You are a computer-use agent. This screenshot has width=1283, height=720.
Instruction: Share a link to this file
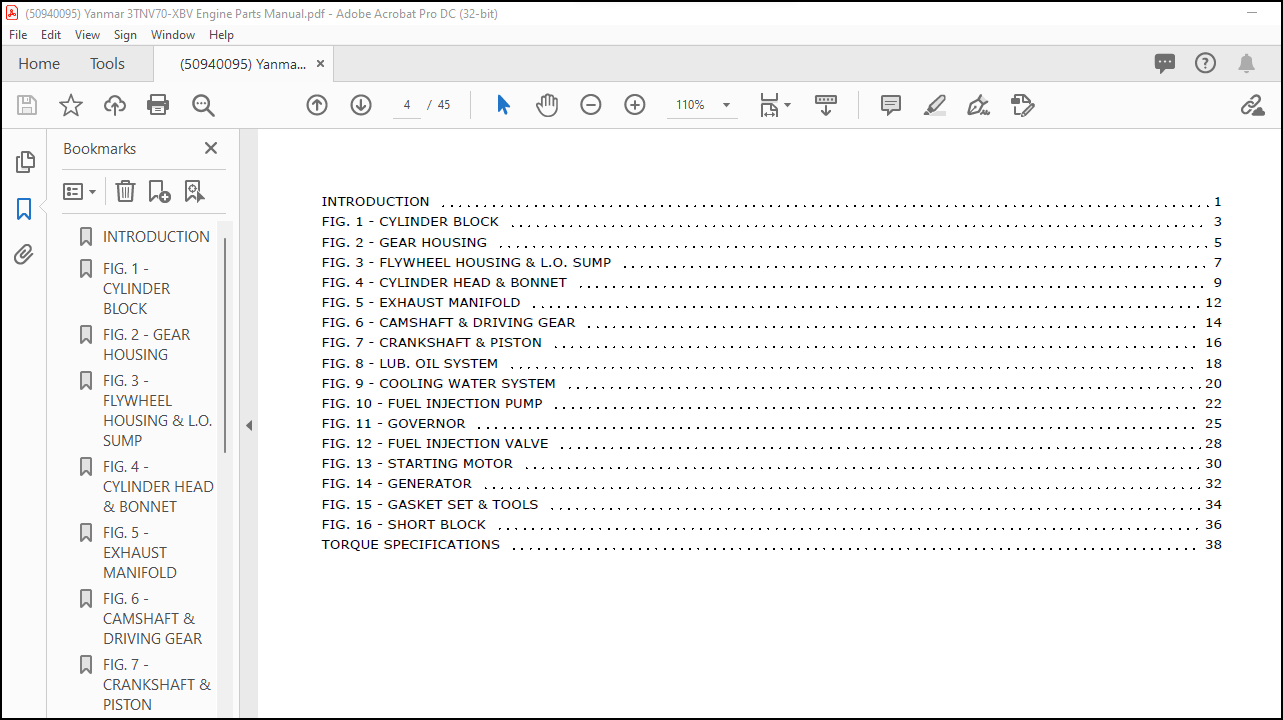tap(1252, 105)
